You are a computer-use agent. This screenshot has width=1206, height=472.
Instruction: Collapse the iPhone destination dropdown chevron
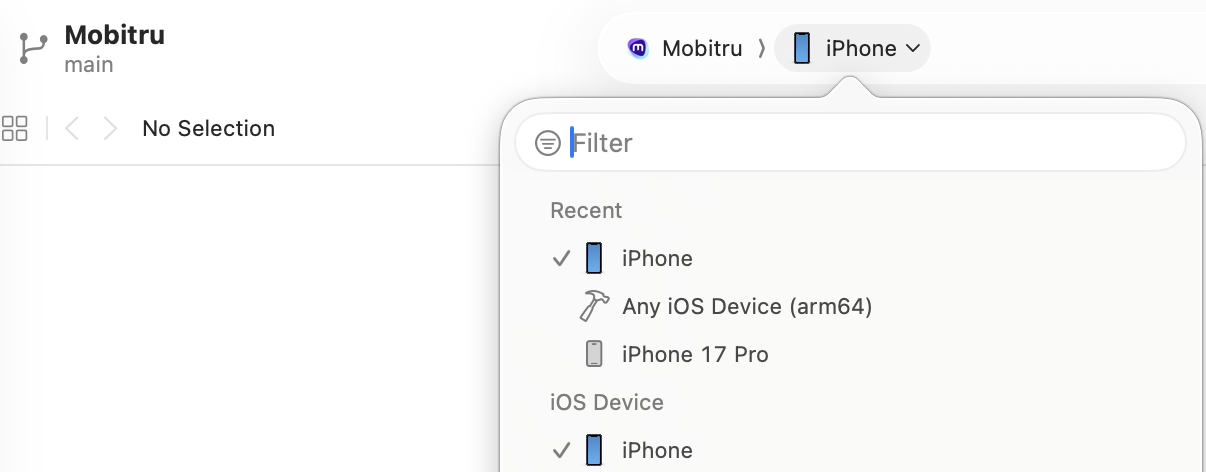pos(912,48)
